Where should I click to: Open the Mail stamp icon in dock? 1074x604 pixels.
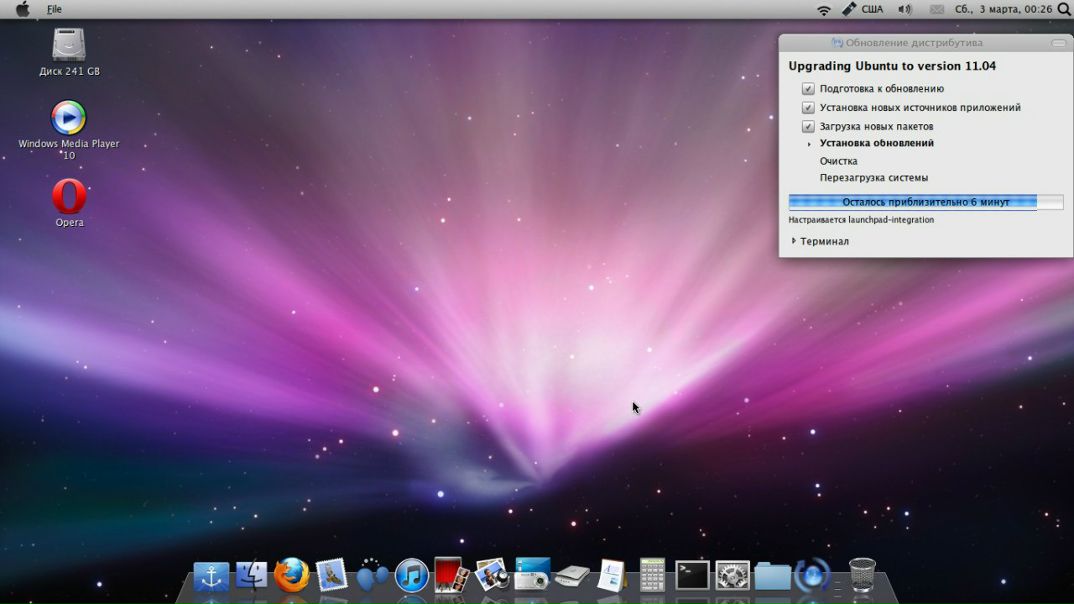pos(331,575)
